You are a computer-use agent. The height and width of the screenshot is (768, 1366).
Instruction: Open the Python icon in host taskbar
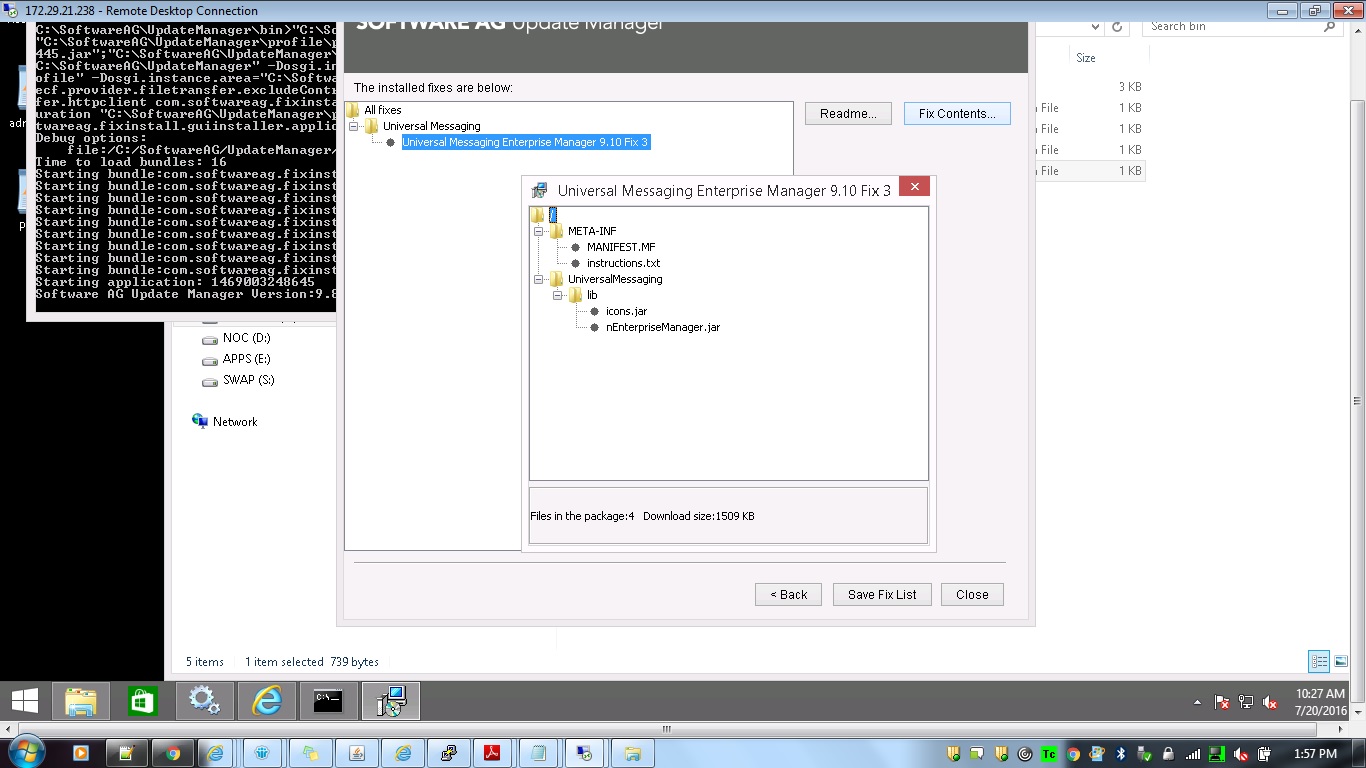click(x=448, y=753)
